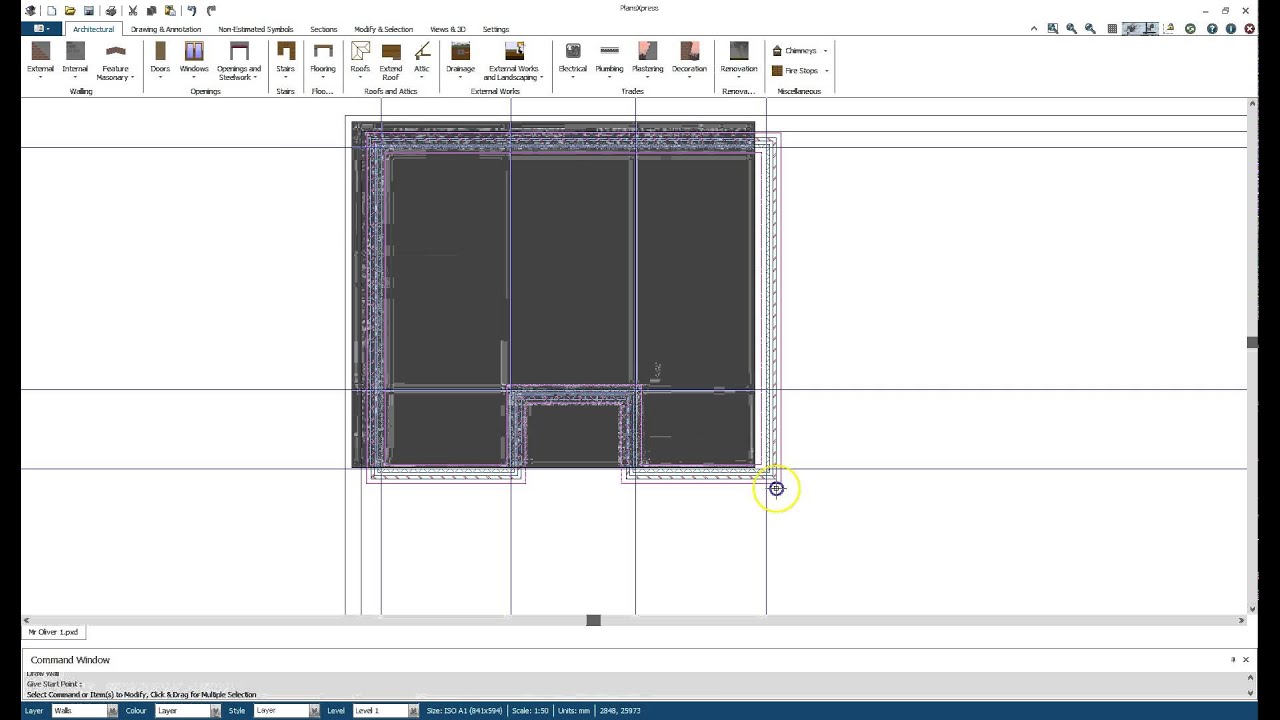Viewport: 1280px width, 720px height.
Task: Click the Scale 1:50 status entry
Action: (x=529, y=711)
